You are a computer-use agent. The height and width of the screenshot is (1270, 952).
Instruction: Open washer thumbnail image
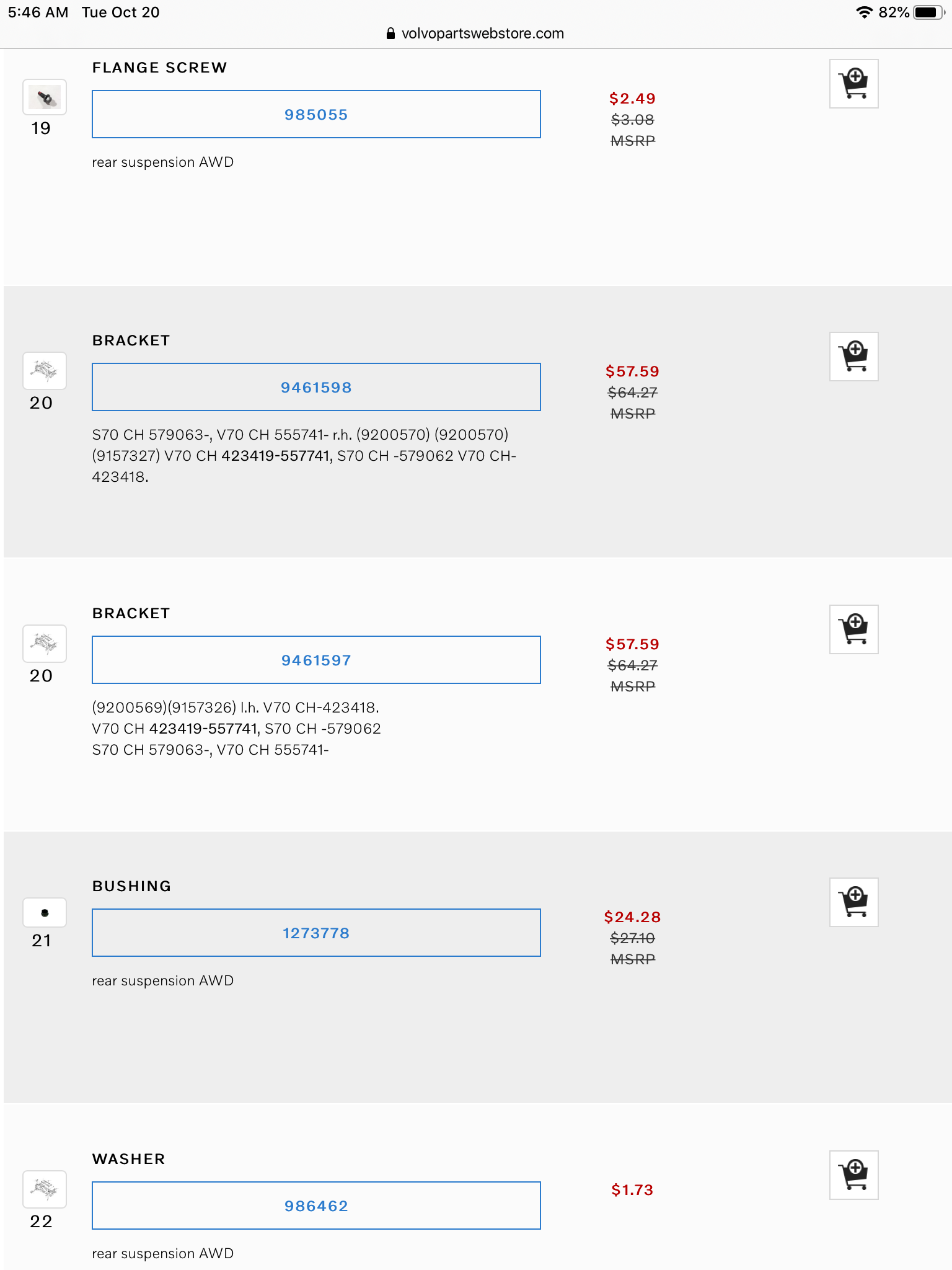coord(45,1189)
